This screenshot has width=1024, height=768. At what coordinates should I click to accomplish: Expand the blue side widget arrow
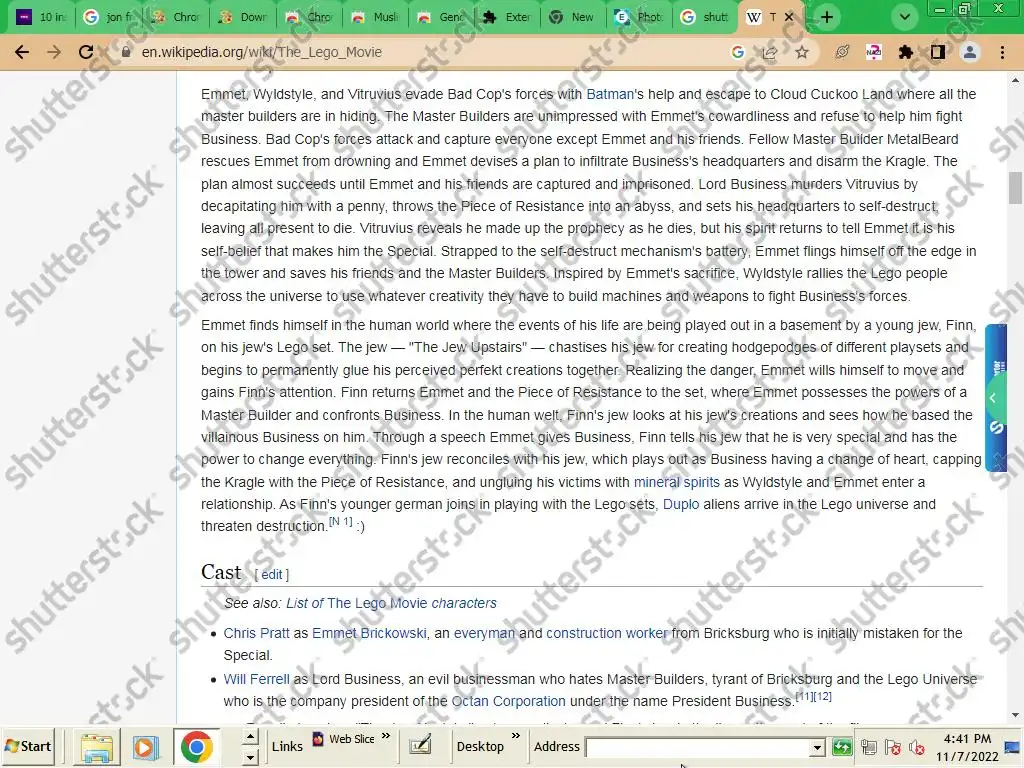993,398
